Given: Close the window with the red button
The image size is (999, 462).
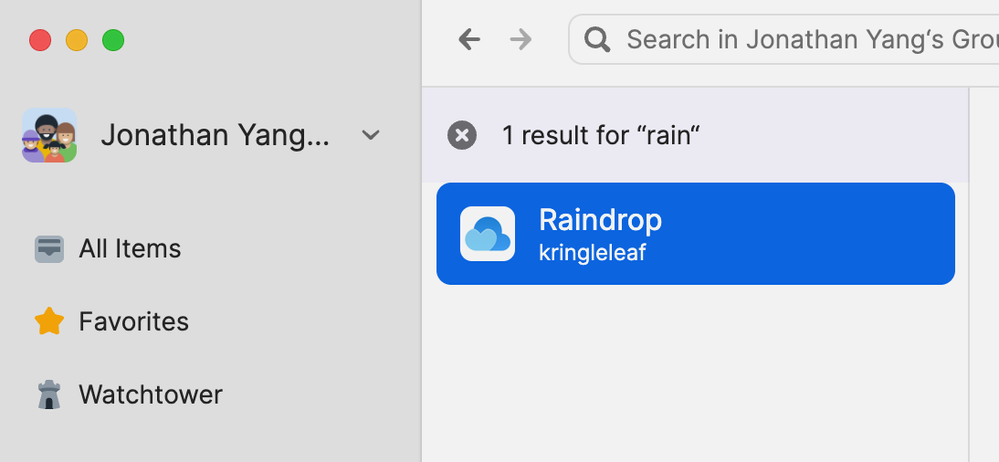Looking at the screenshot, I should coord(40,41).
